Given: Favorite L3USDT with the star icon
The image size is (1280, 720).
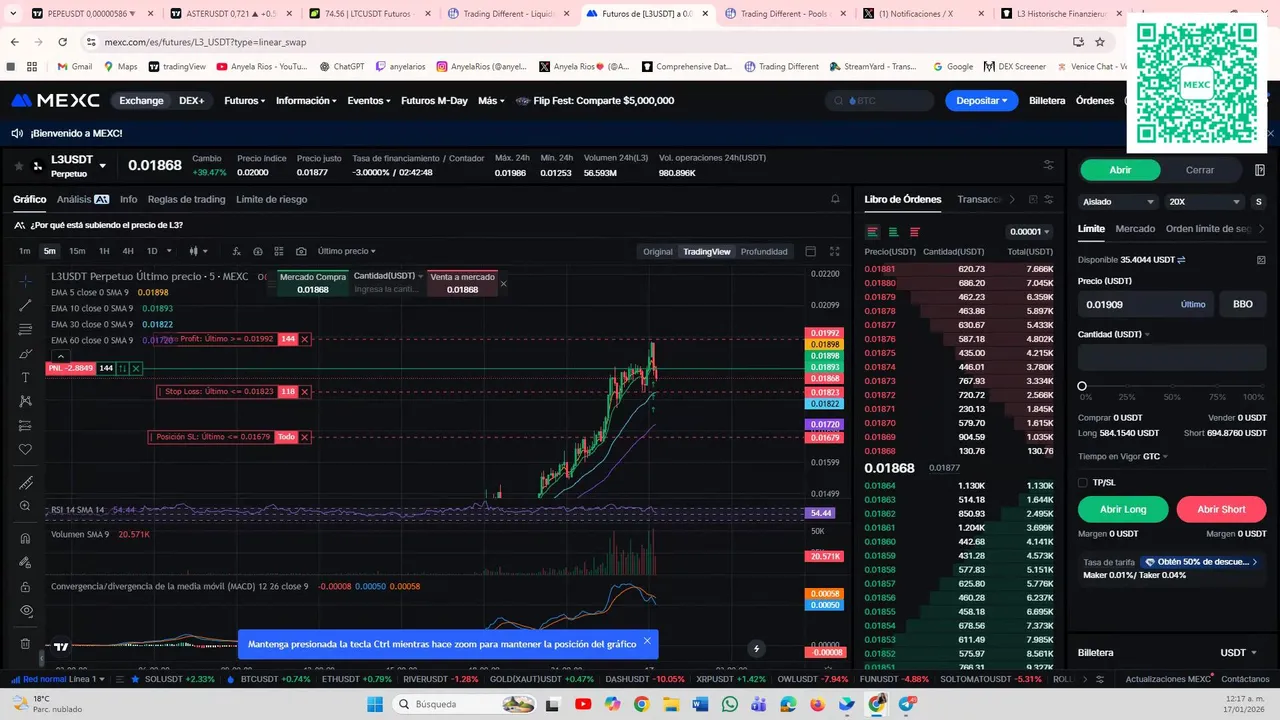Looking at the screenshot, I should (x=18, y=166).
